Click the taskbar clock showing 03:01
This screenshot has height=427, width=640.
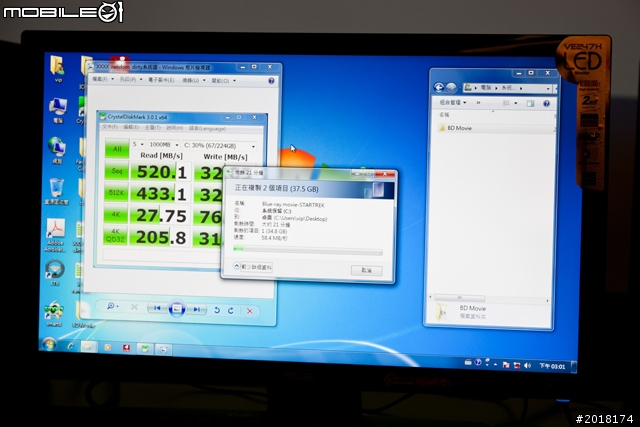tap(552, 366)
